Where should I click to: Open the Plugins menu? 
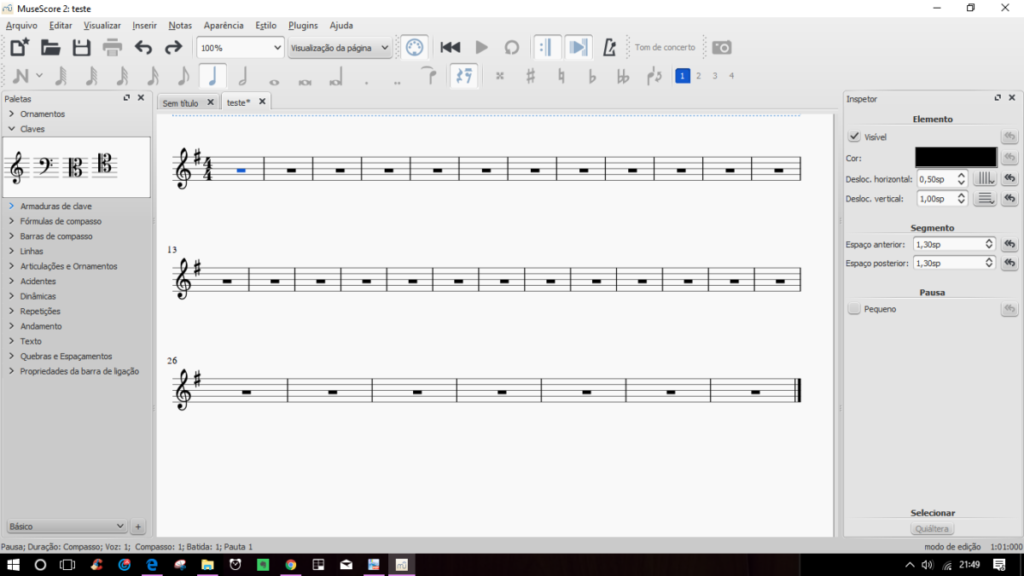302,25
